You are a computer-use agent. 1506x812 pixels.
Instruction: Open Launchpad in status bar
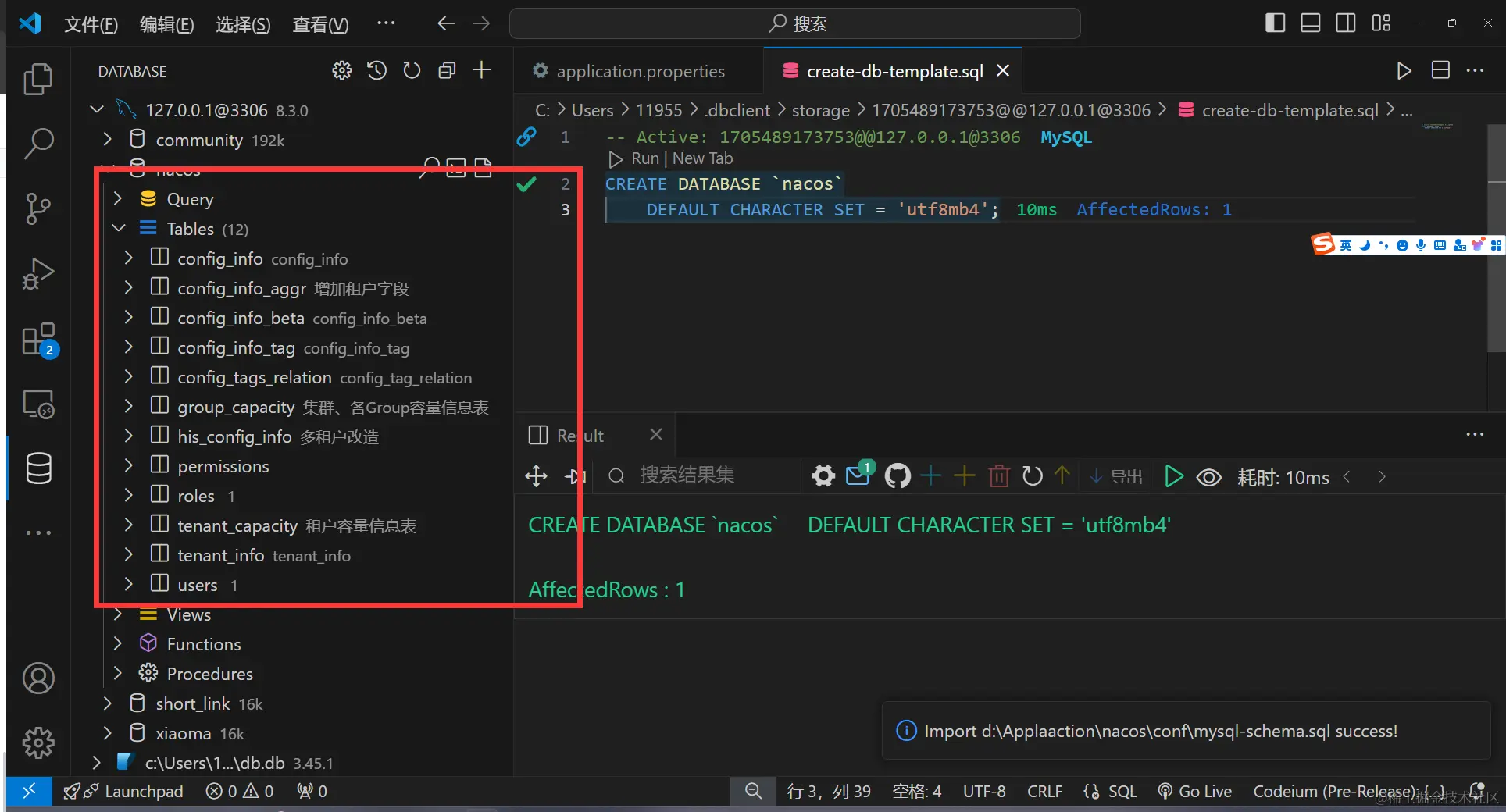point(124,792)
